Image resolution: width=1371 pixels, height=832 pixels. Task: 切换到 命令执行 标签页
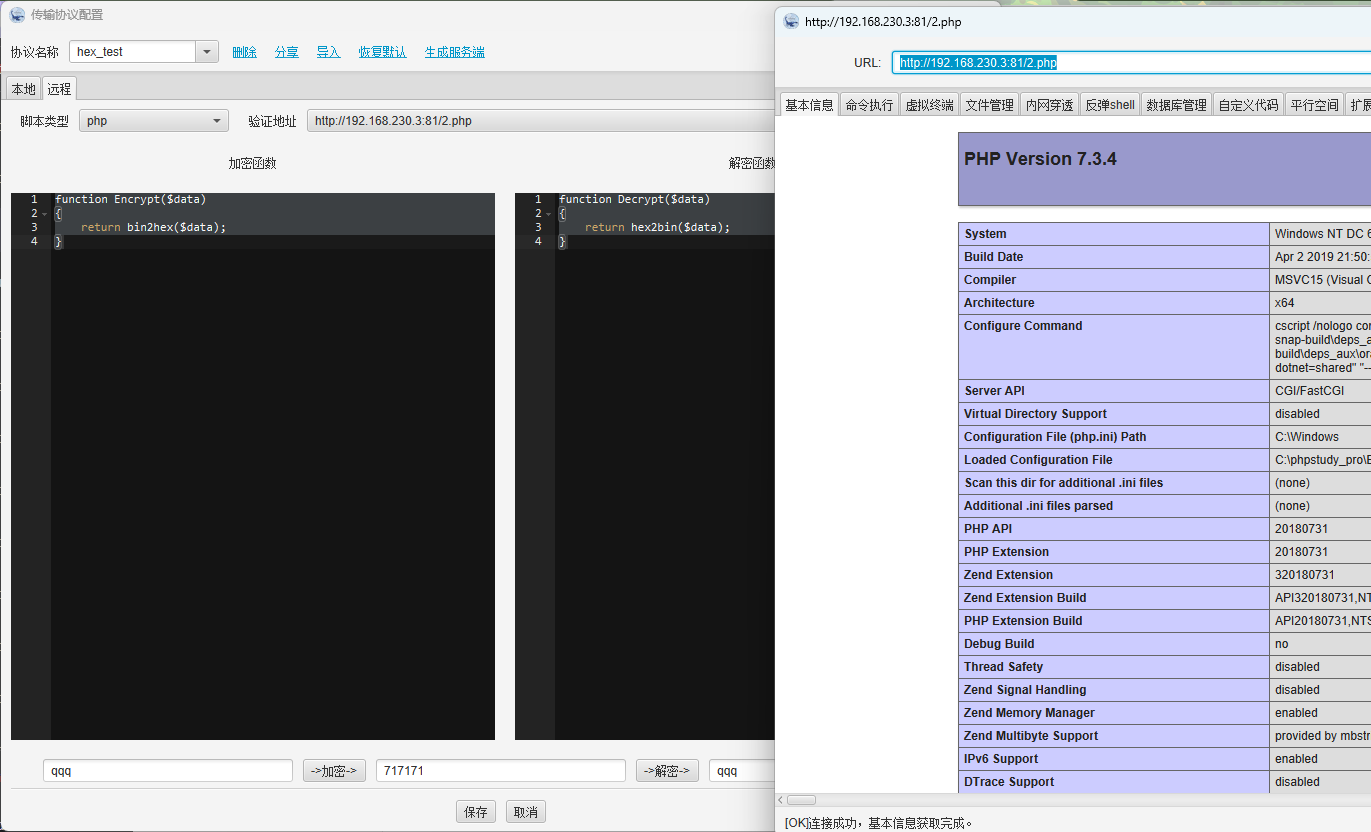click(868, 102)
